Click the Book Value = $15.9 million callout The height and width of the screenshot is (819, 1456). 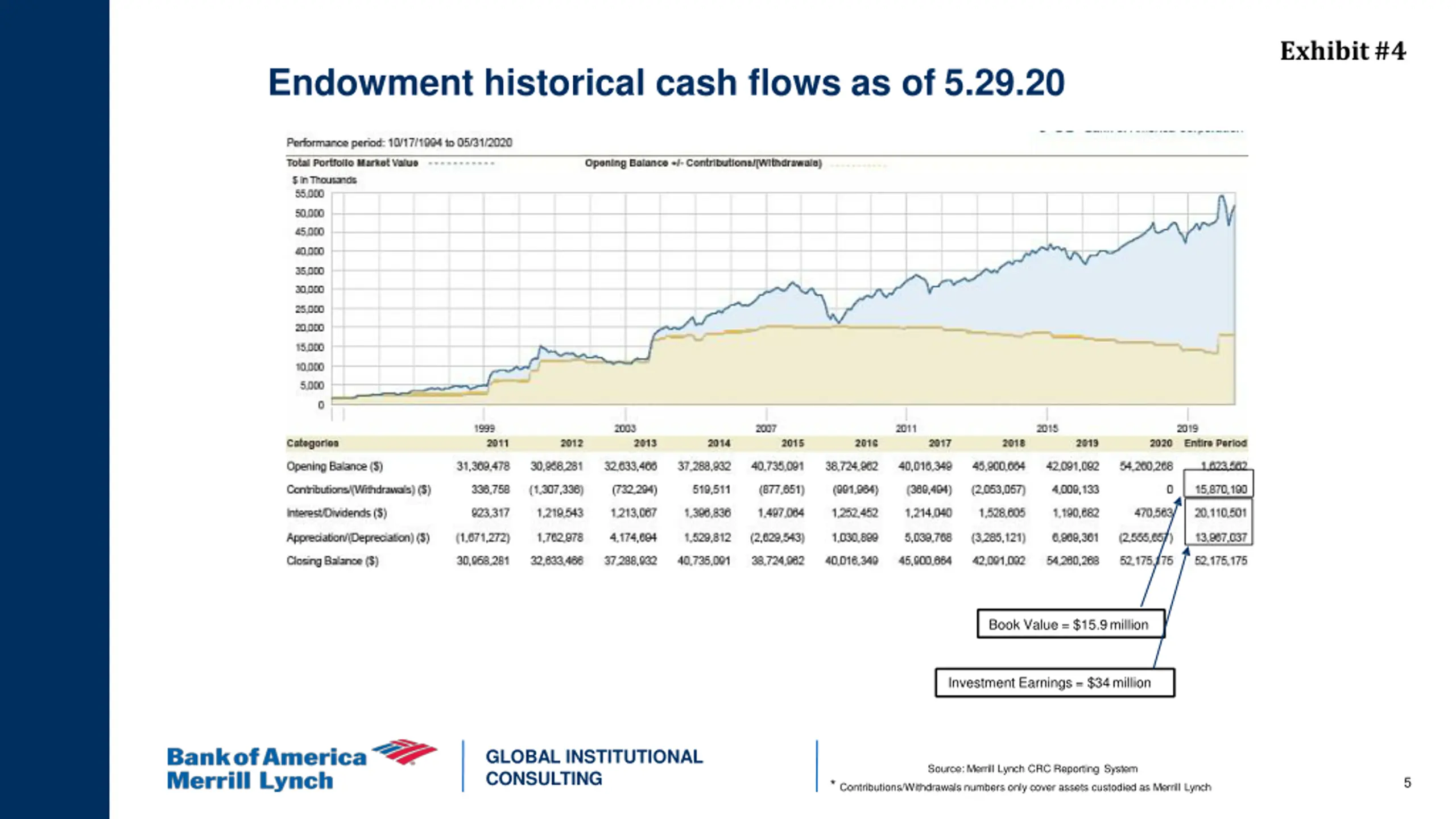point(1071,624)
